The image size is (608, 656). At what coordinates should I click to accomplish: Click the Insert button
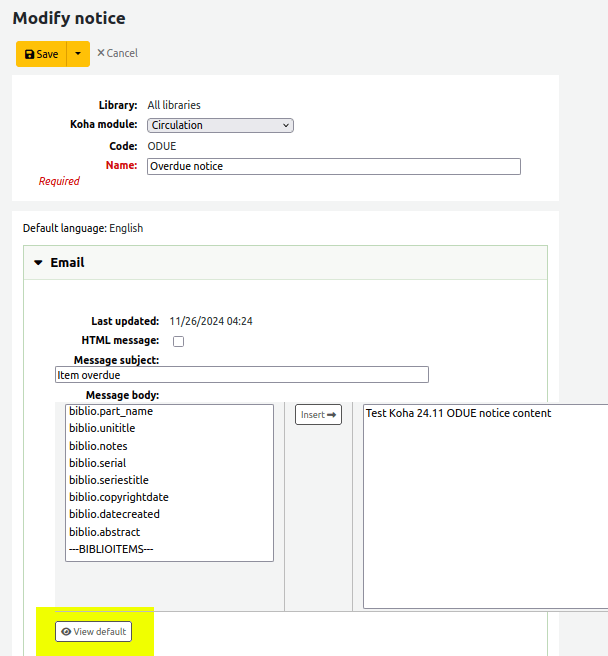pos(318,415)
